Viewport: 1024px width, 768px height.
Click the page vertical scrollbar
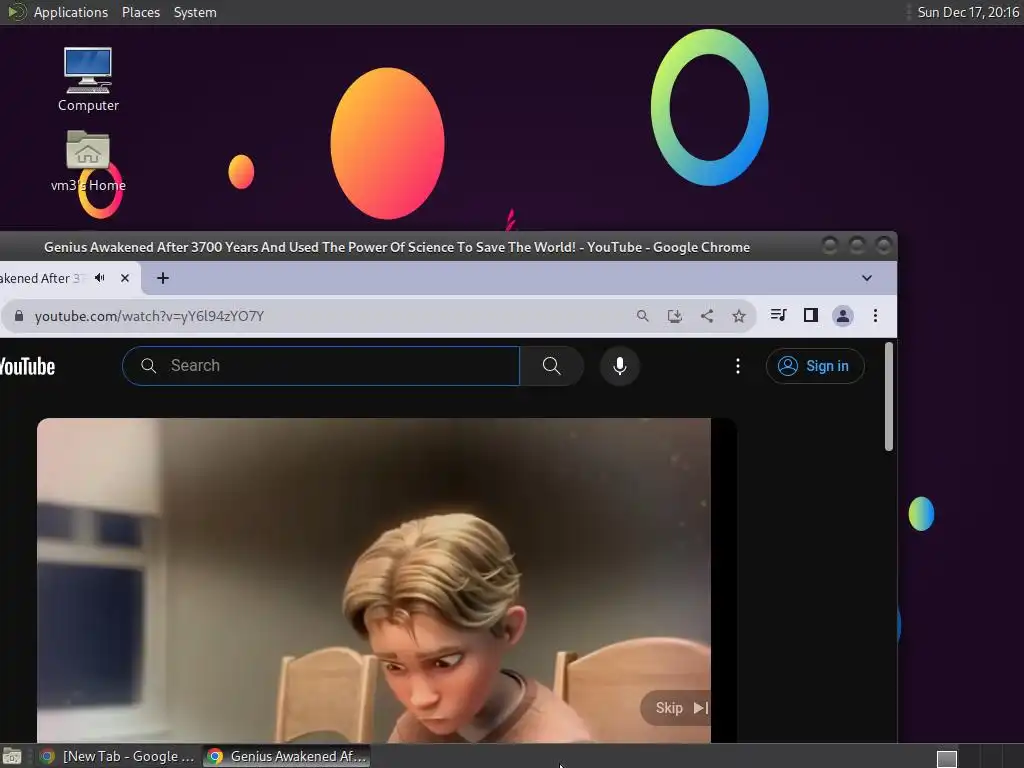[x=889, y=396]
